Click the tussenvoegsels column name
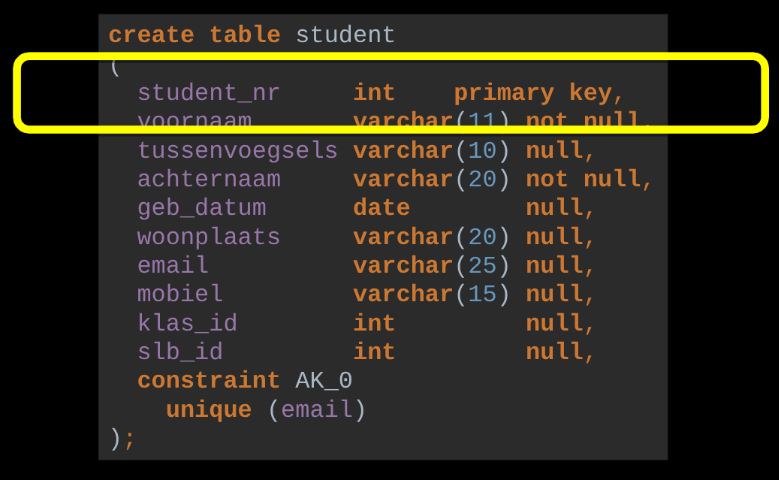The image size is (779, 480). click(237, 151)
